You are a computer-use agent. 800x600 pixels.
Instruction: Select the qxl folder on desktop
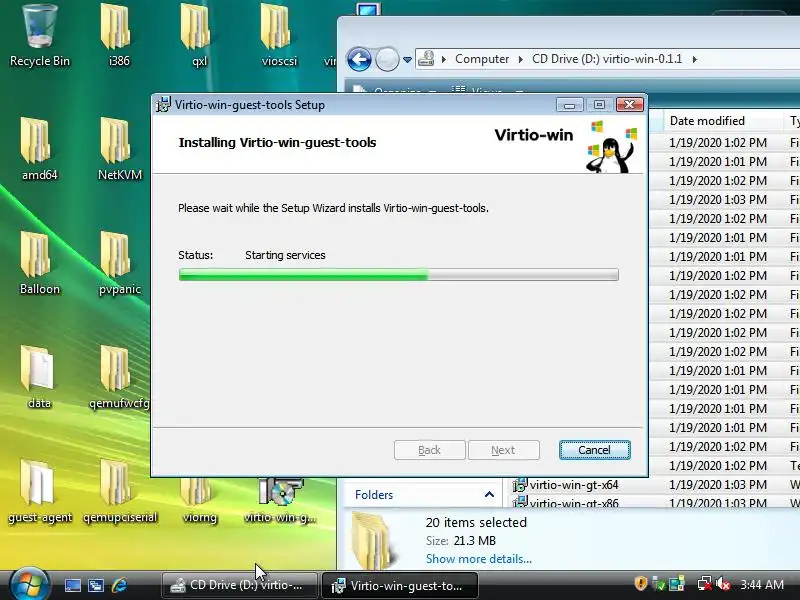click(199, 36)
